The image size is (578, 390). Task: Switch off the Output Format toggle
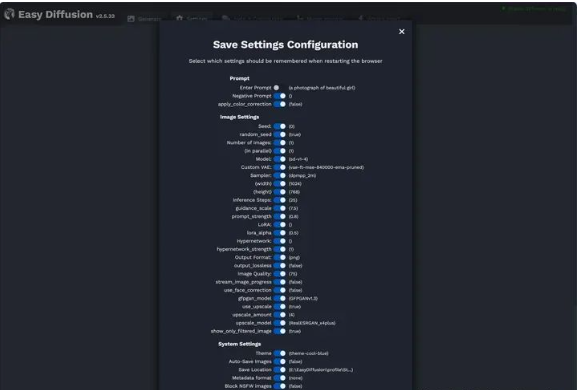pyautogui.click(x=279, y=257)
